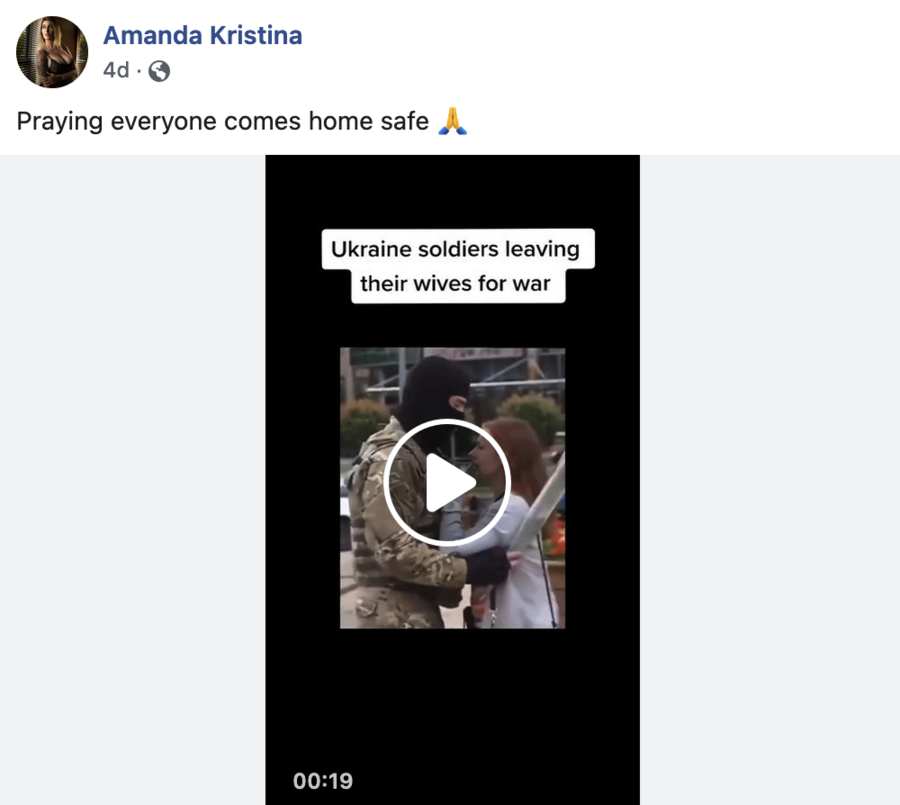
Task: Click the gray margin right of the video
Action: tap(770, 479)
